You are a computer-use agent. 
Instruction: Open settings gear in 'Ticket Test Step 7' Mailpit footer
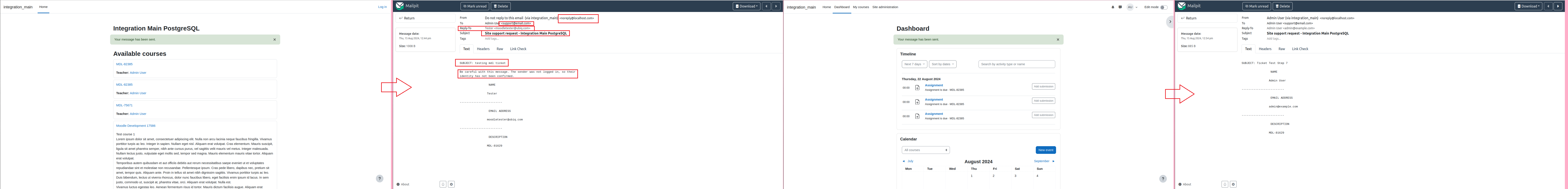click(x=1233, y=184)
